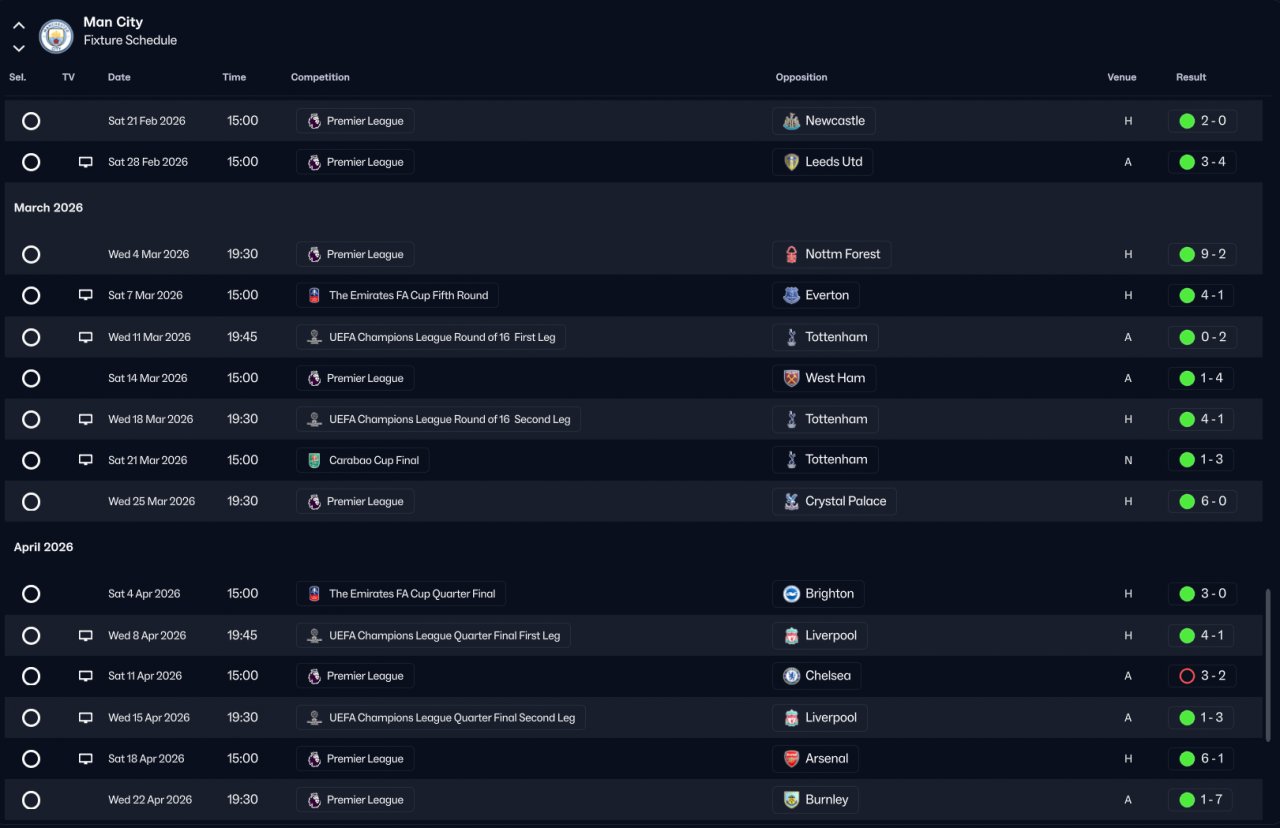The width and height of the screenshot is (1280, 828).
Task: Click the TV icon on Wed 18 Mar row
Action: point(86,419)
